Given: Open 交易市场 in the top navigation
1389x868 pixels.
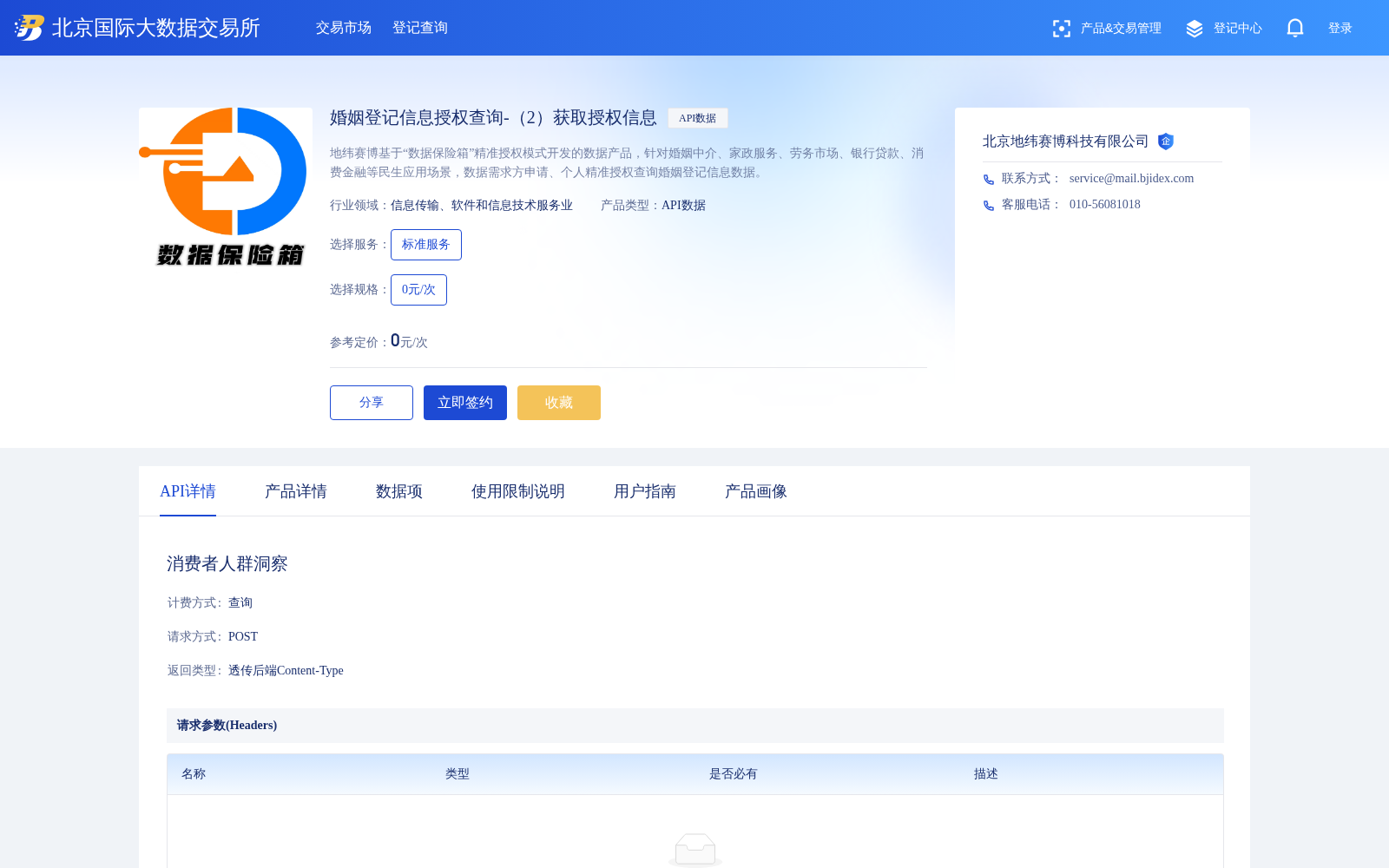Looking at the screenshot, I should click(344, 28).
